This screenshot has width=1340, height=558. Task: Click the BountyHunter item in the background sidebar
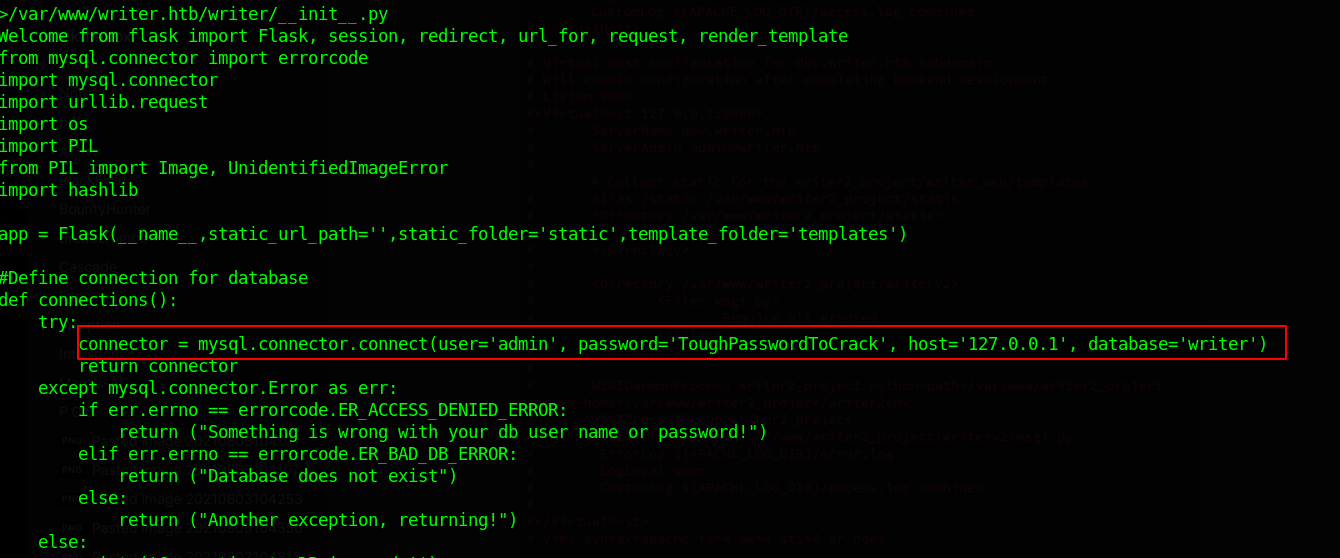click(105, 210)
